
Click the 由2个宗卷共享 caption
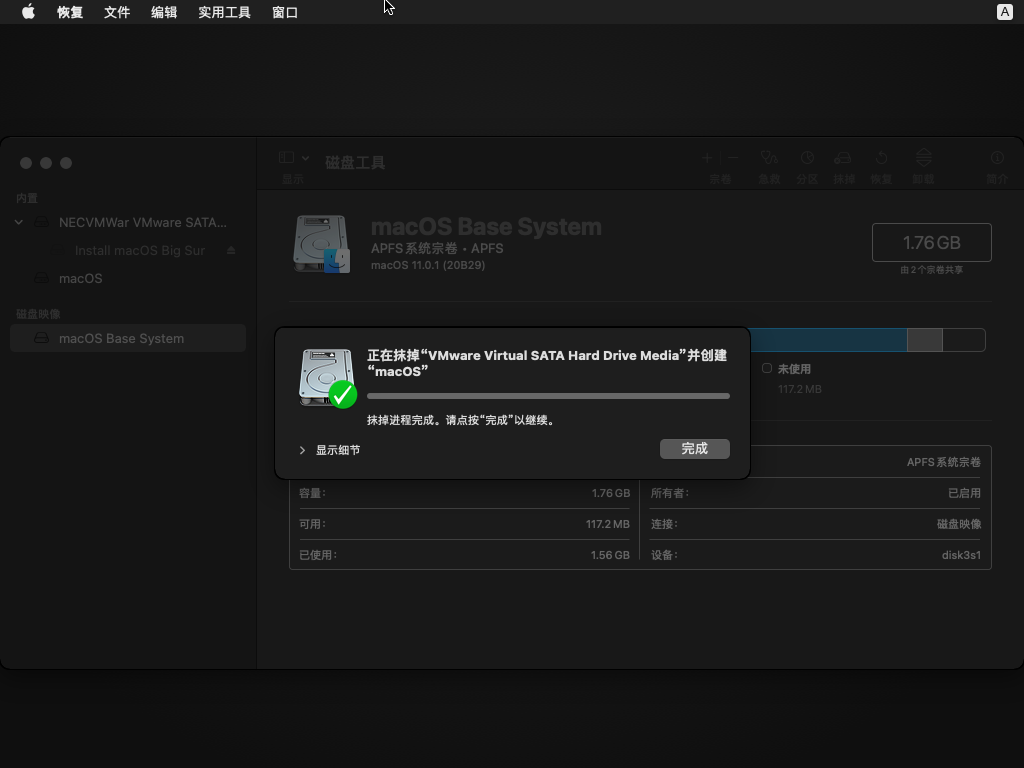point(931,270)
